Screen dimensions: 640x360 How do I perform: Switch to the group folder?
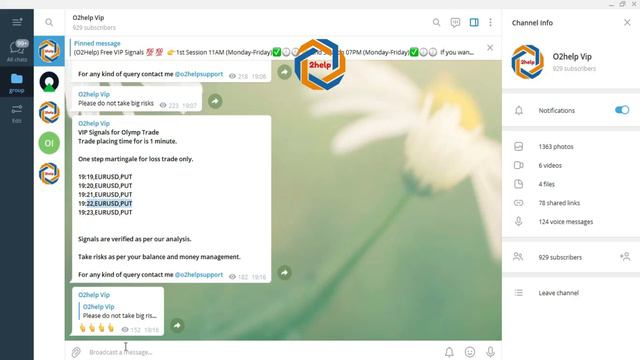[17, 82]
